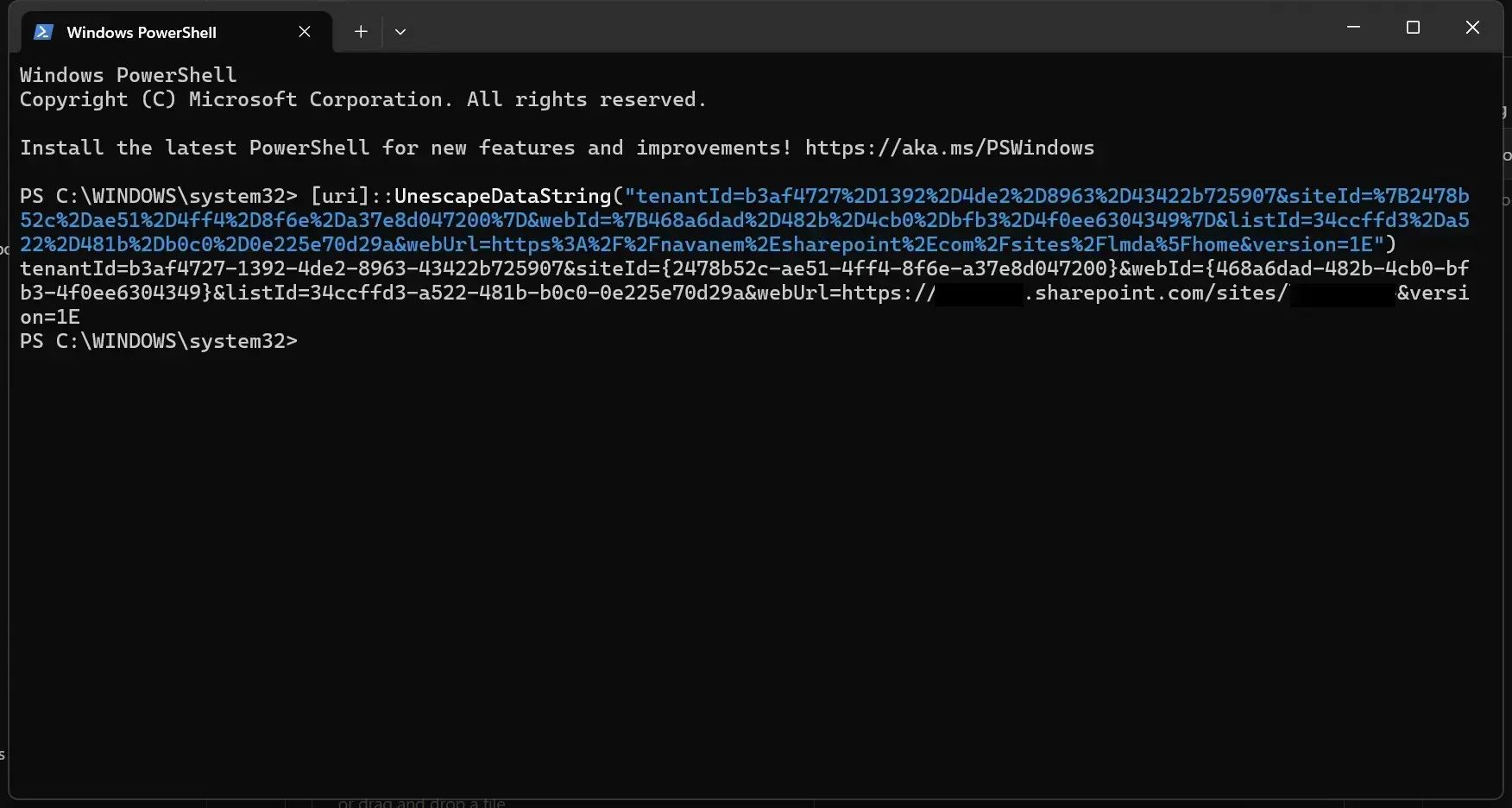The height and width of the screenshot is (808, 1512).
Task: Click the last PS C:\WINDOWS\system32> prompt
Action: point(159,341)
